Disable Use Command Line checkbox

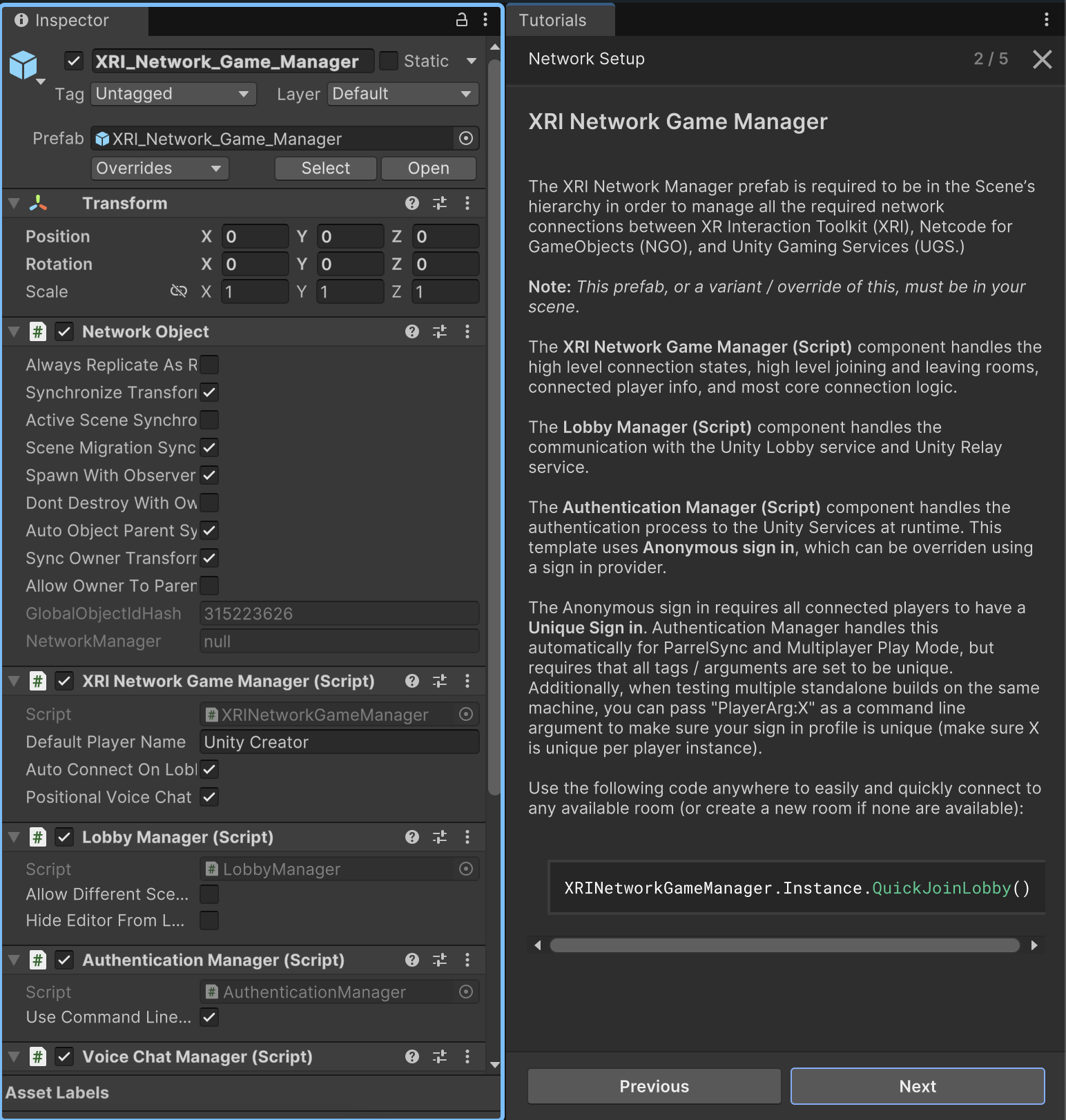click(209, 1017)
